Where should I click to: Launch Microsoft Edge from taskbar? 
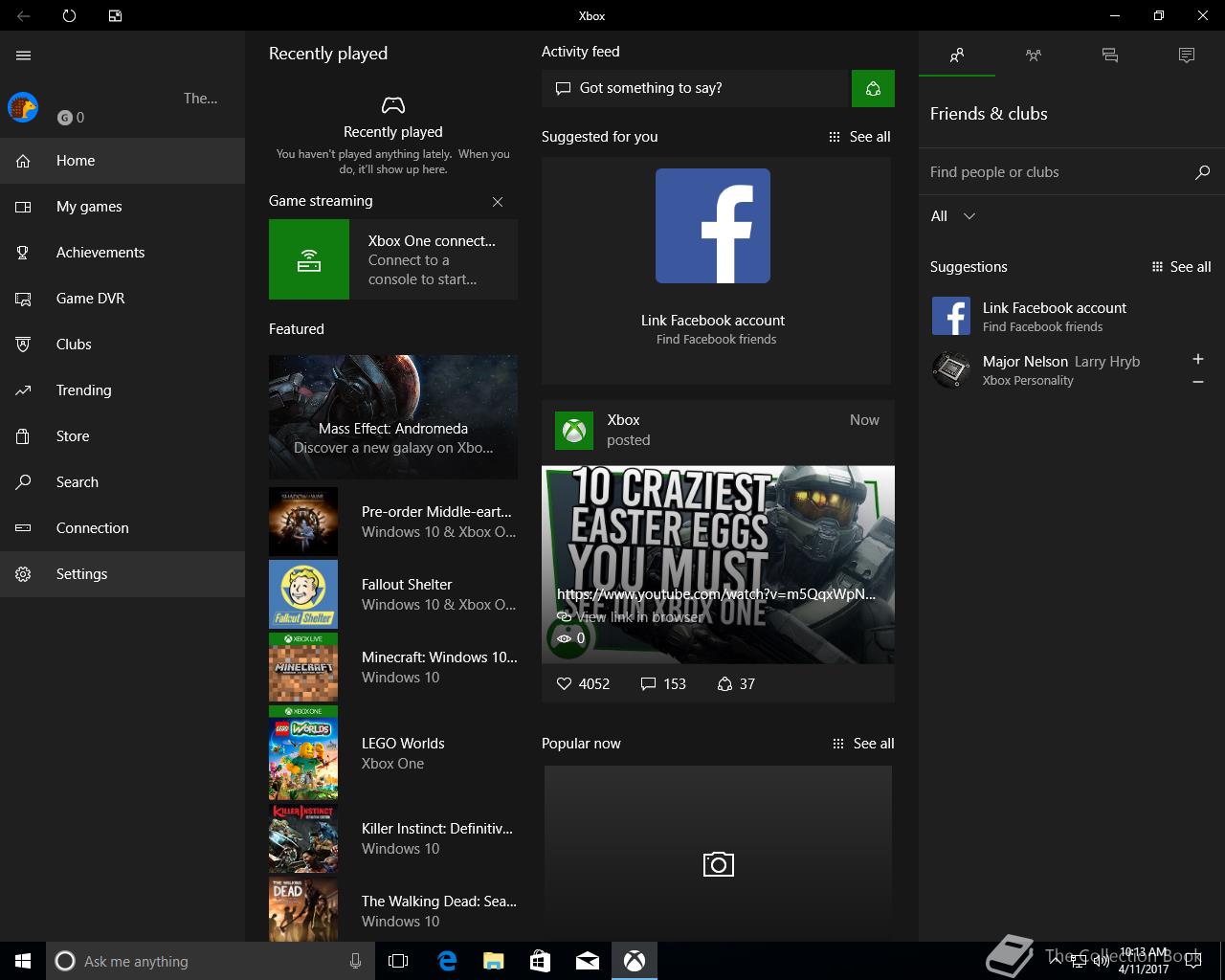pyautogui.click(x=447, y=961)
